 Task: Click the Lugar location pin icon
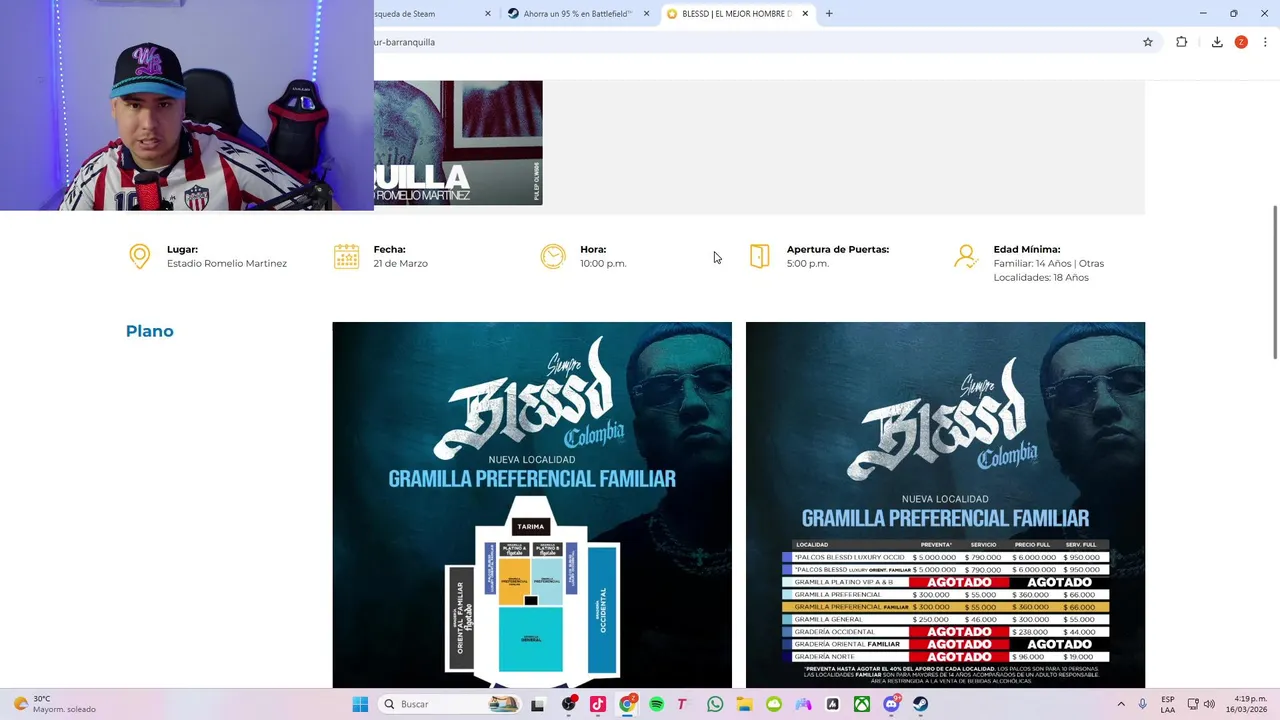(x=140, y=256)
